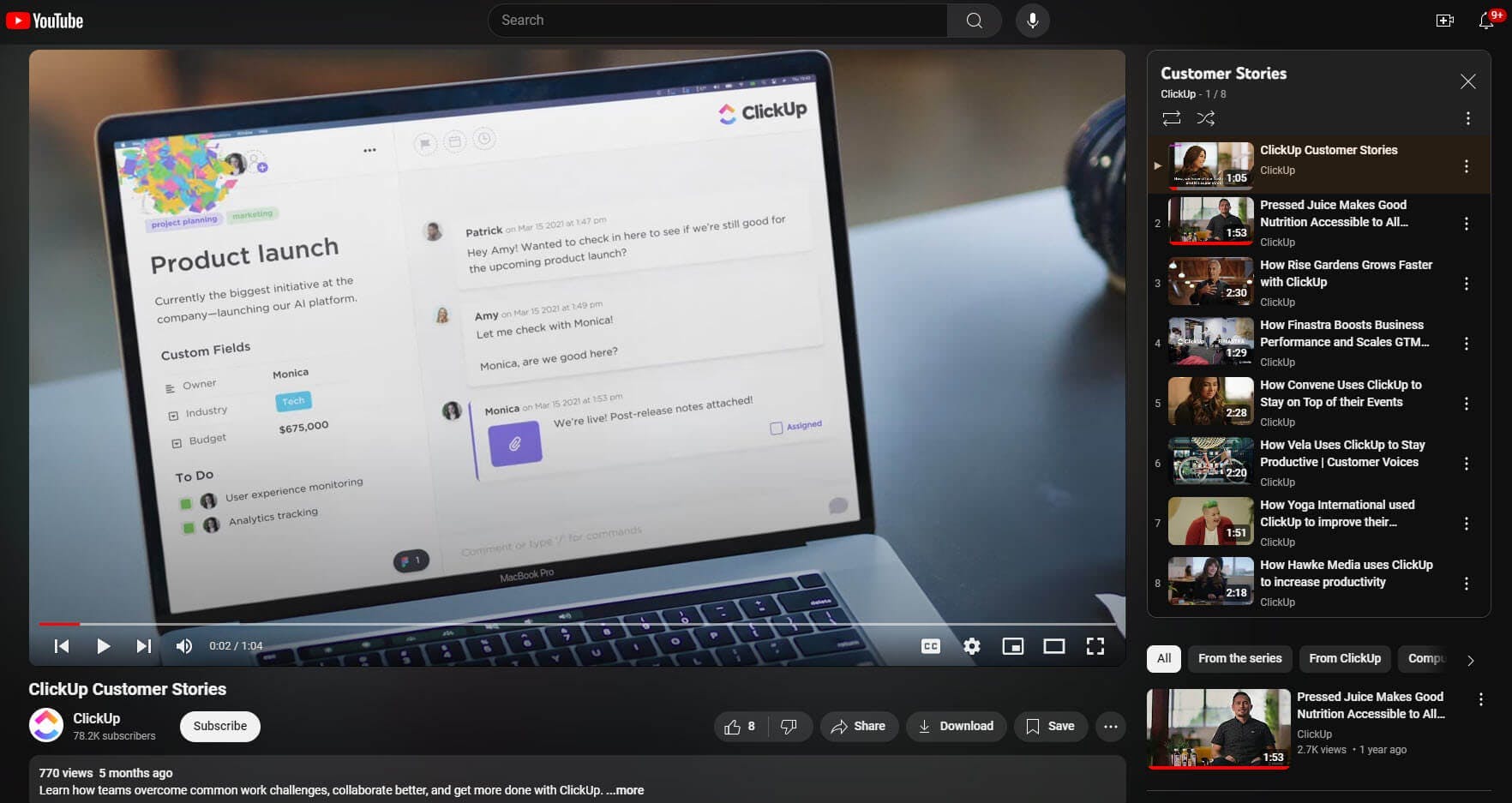Start voice search with microphone icon
Image resolution: width=1512 pixels, height=803 pixels.
1032,21
